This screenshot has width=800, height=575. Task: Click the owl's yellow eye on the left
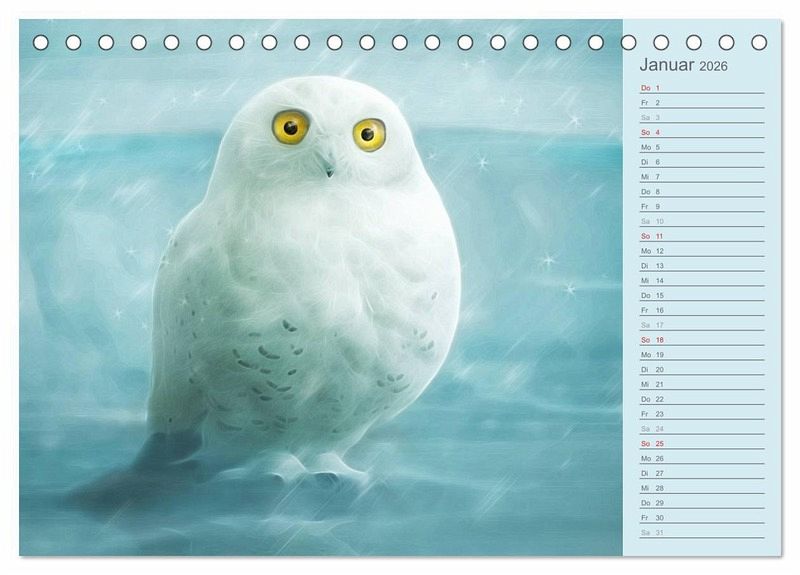[291, 126]
